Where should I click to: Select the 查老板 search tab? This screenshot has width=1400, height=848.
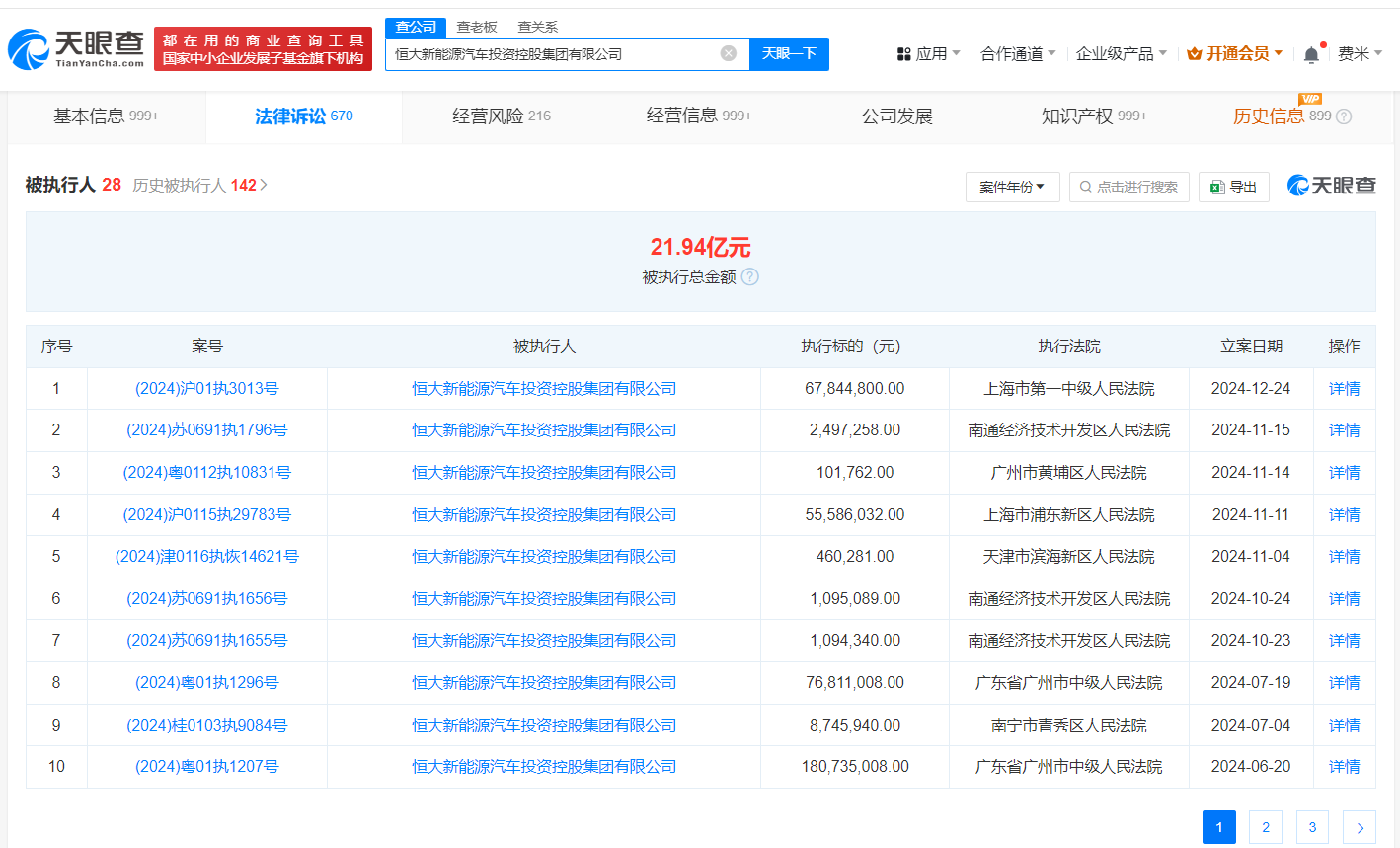tap(477, 27)
